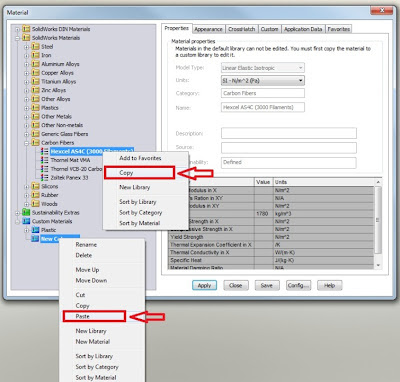Switch to the CrossHatch tab
This screenshot has width=400, height=382.
pos(242,29)
